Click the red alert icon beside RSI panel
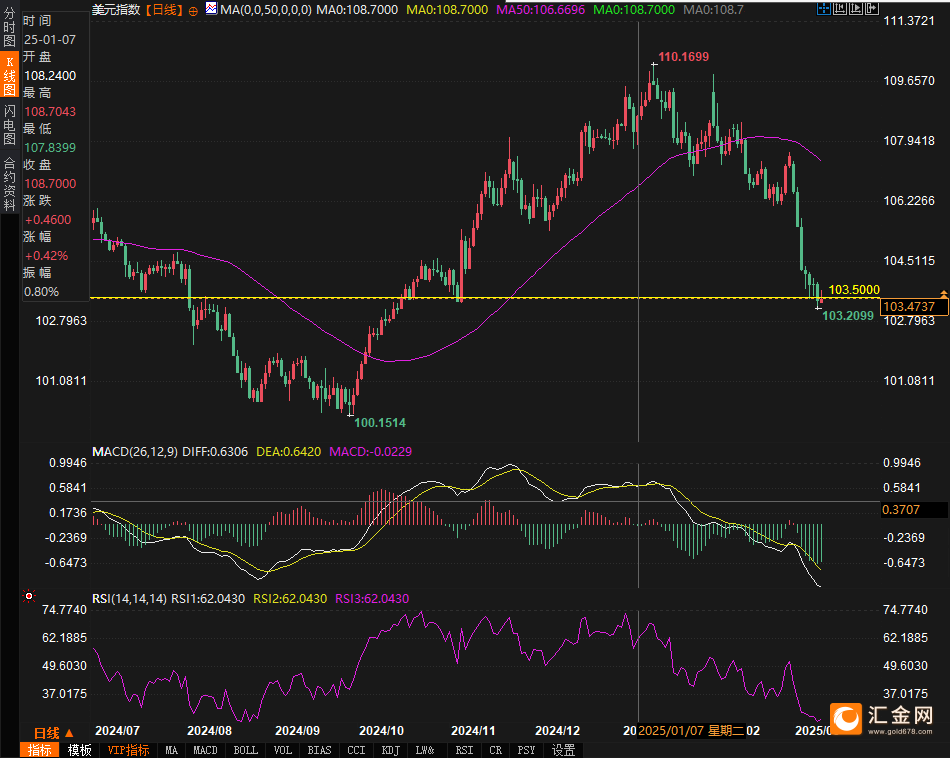The height and width of the screenshot is (758, 950). pos(28,596)
